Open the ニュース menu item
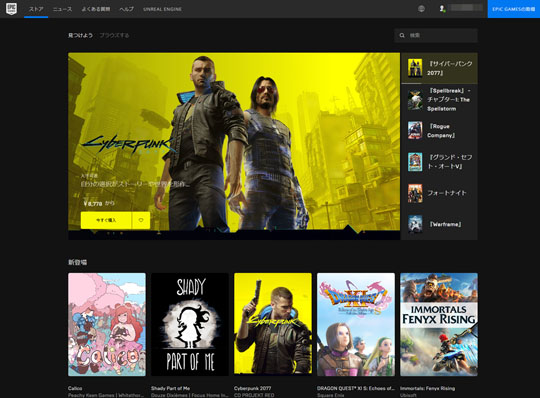The width and height of the screenshot is (540, 398). 63,9
